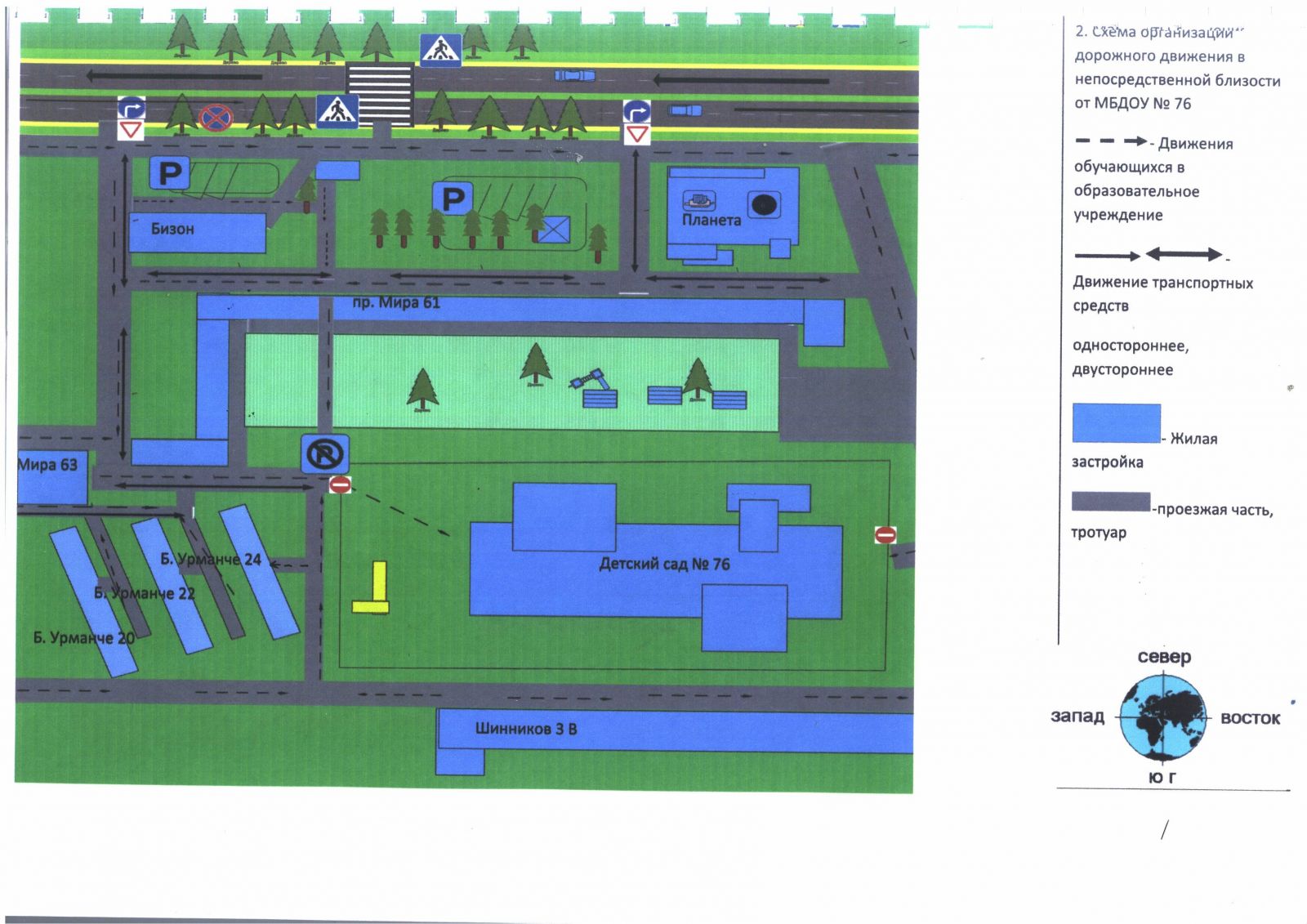Click the compass globe icon
Screen dimensions: 1307x924
tap(1163, 718)
